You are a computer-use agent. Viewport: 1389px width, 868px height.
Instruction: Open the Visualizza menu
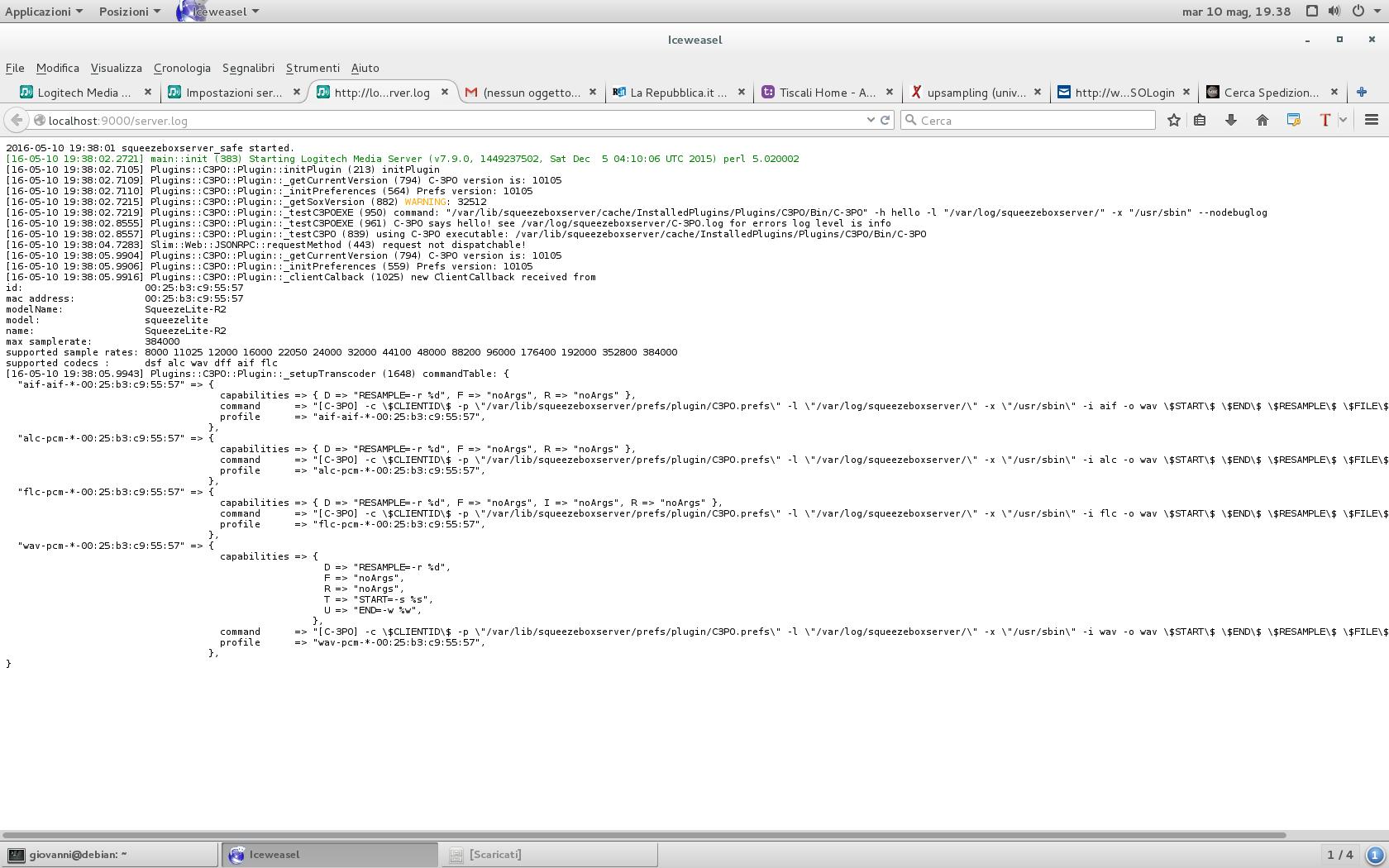116,68
